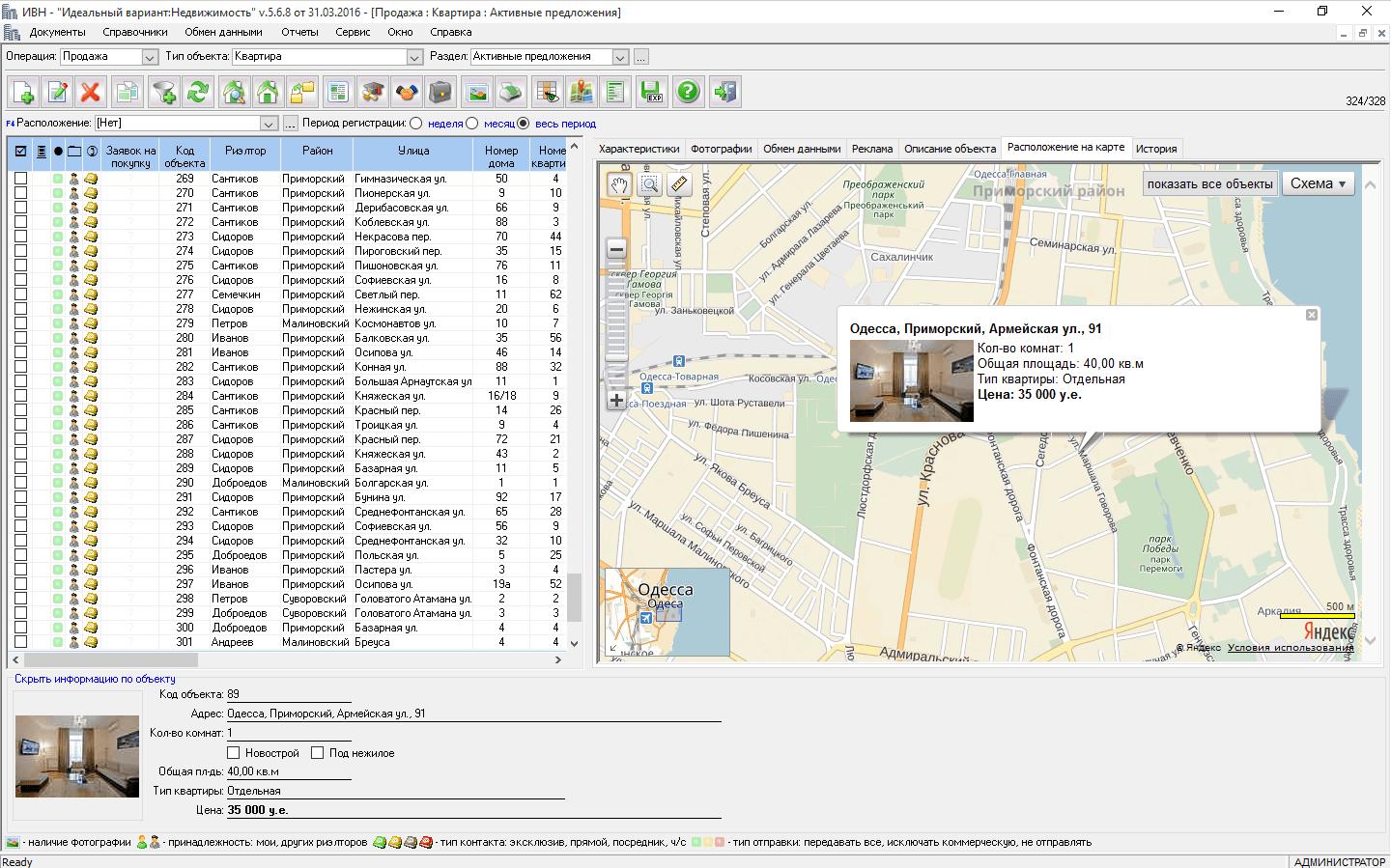This screenshot has height=868, width=1391.
Task: Click the printer icon in the toolbar
Action: tap(511, 93)
